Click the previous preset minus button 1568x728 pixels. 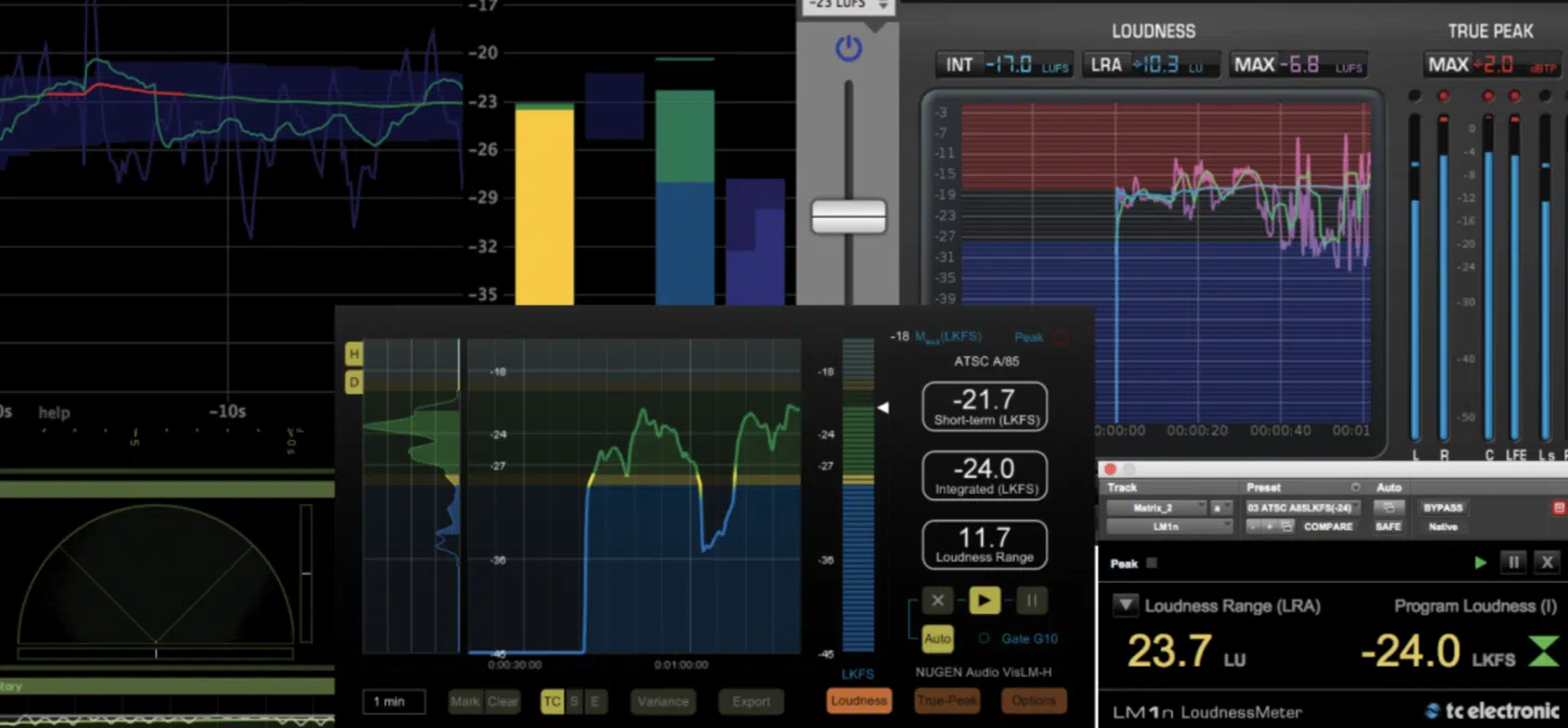point(1252,526)
